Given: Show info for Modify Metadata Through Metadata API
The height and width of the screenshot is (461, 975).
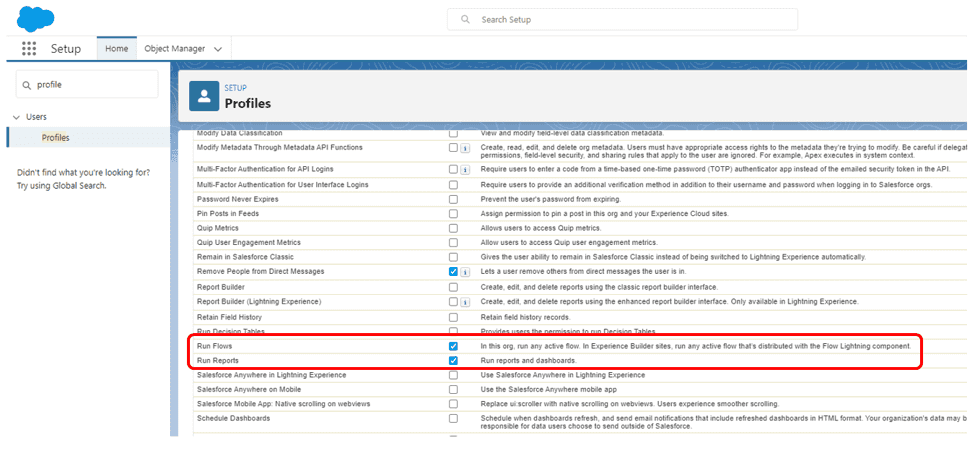Looking at the screenshot, I should [x=464, y=148].
